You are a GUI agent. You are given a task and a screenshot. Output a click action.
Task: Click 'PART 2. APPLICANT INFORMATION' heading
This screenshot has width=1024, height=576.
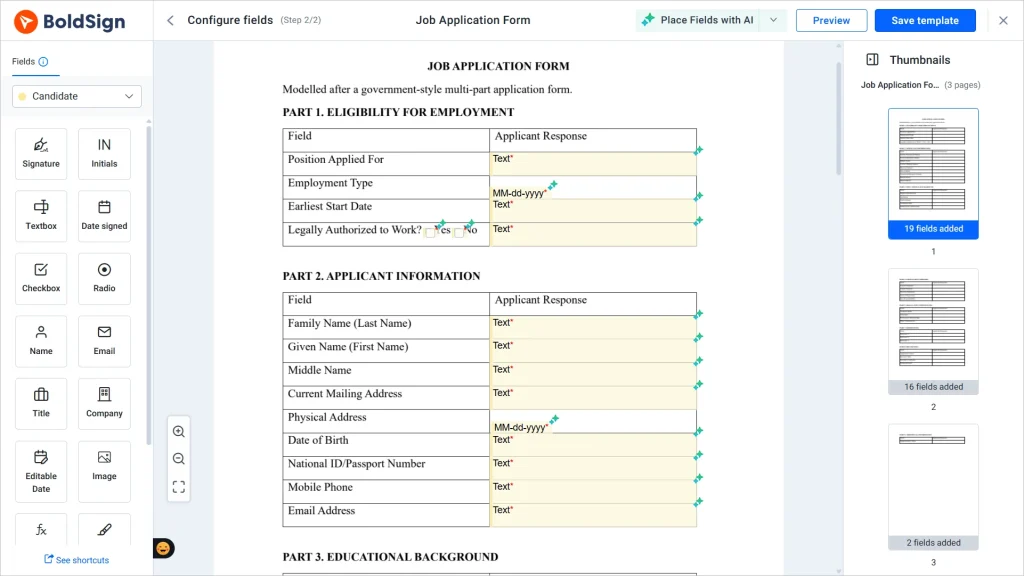[381, 276]
